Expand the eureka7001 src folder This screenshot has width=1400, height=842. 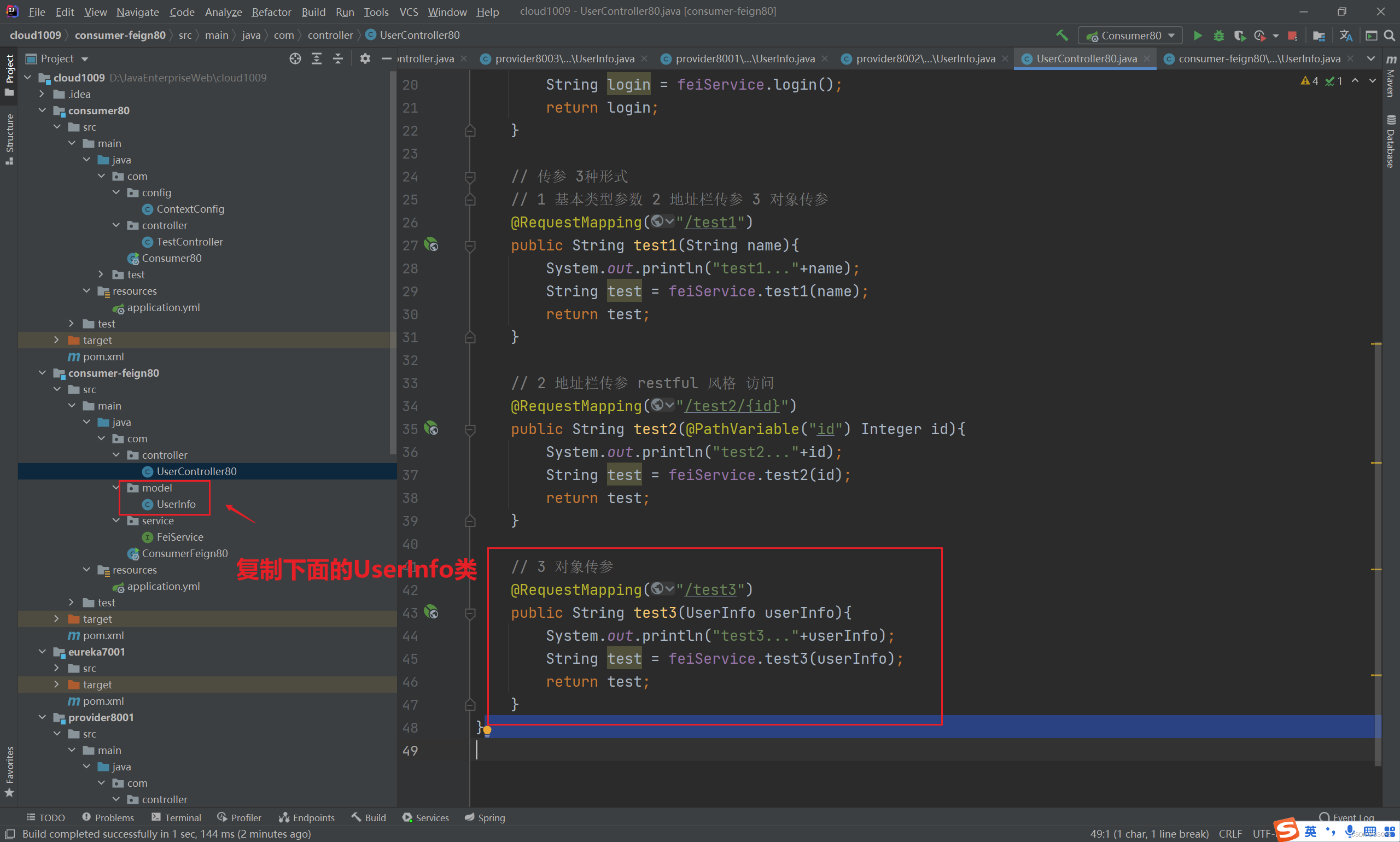pyautogui.click(x=57, y=668)
